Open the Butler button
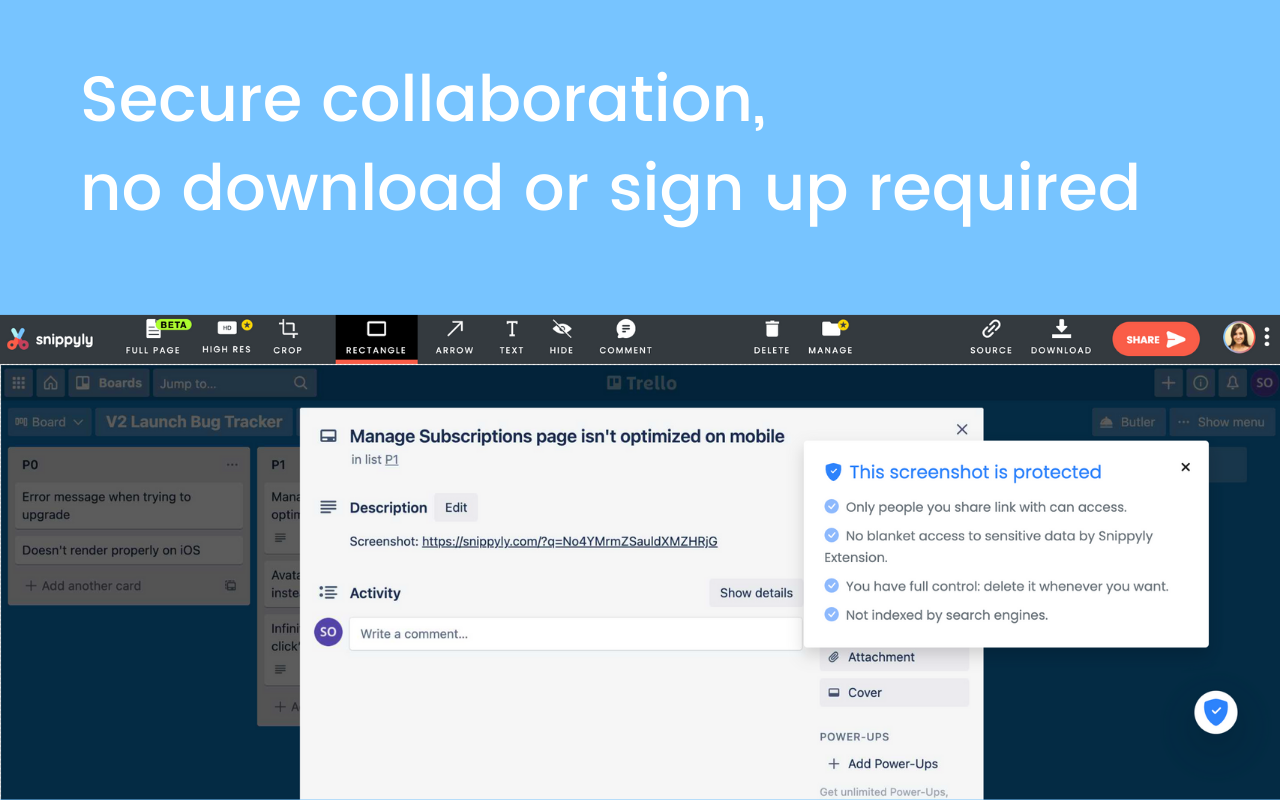Screen dimensions: 1280x800 point(1128,422)
